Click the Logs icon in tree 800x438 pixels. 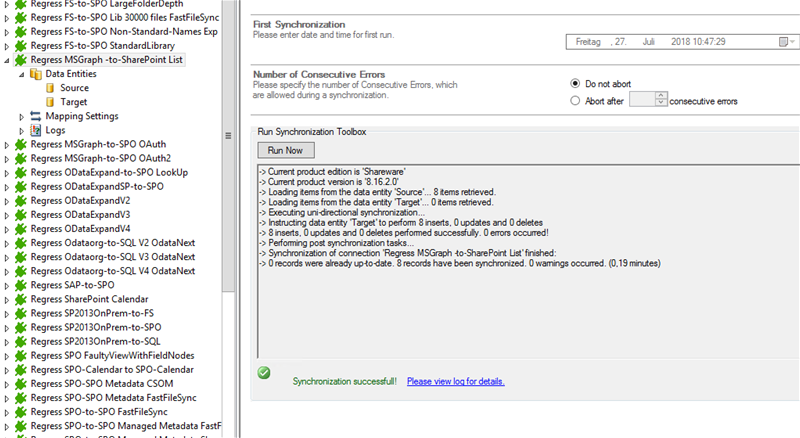coord(36,130)
